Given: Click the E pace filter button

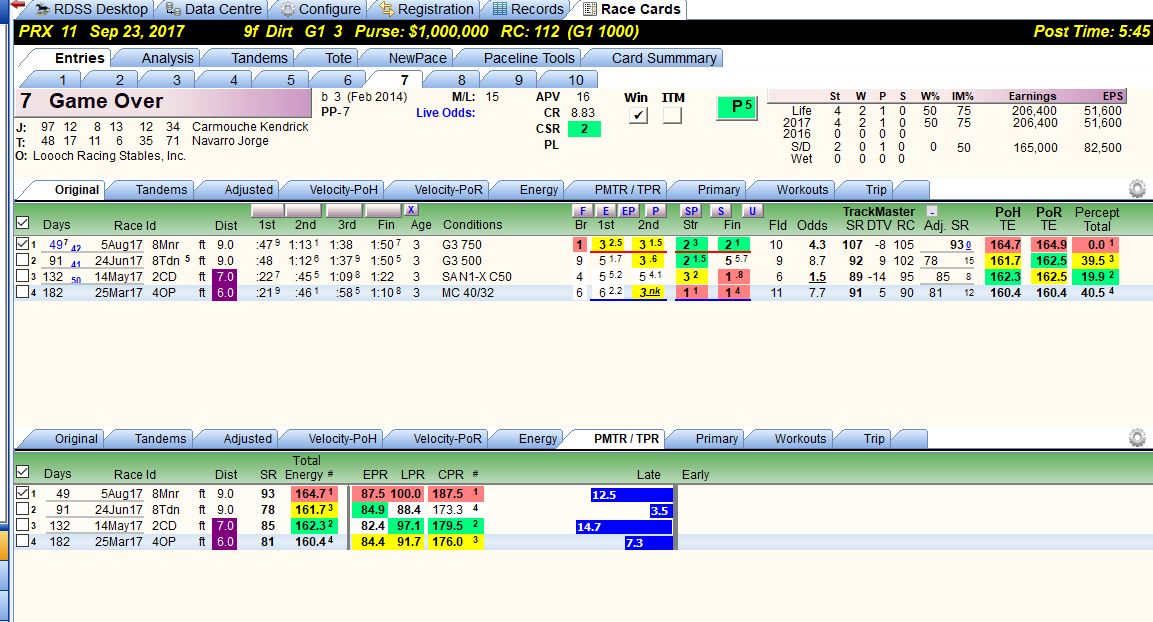Looking at the screenshot, I should pos(605,210).
